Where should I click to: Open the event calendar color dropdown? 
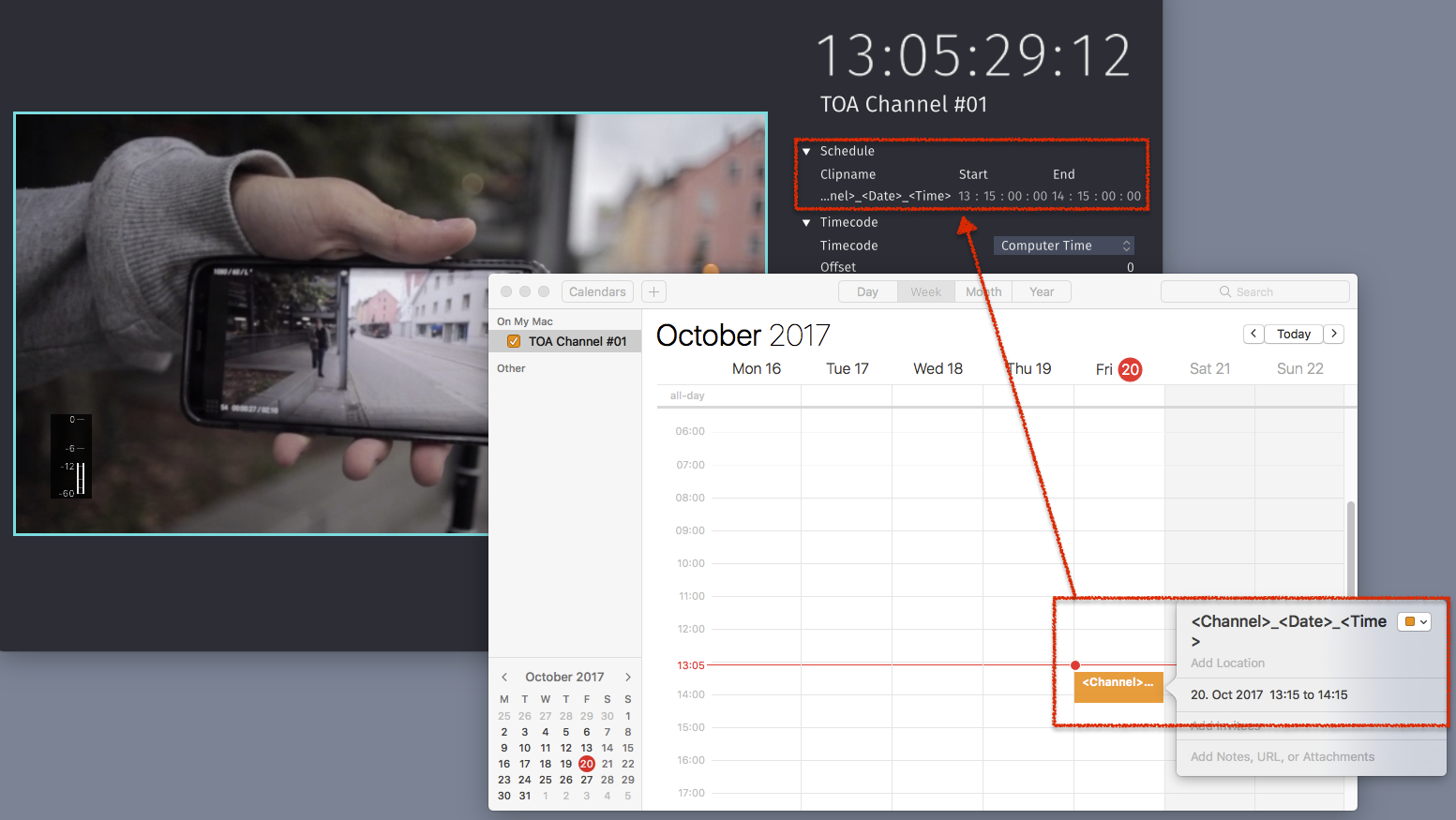1415,621
